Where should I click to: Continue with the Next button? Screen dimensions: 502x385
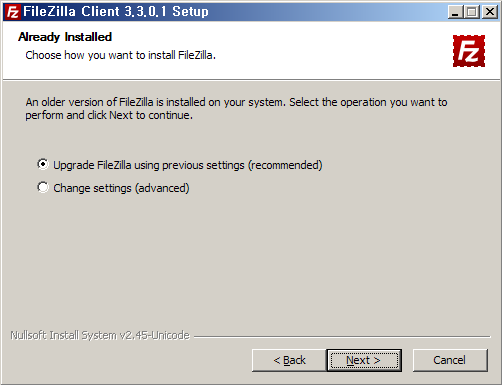(x=364, y=360)
